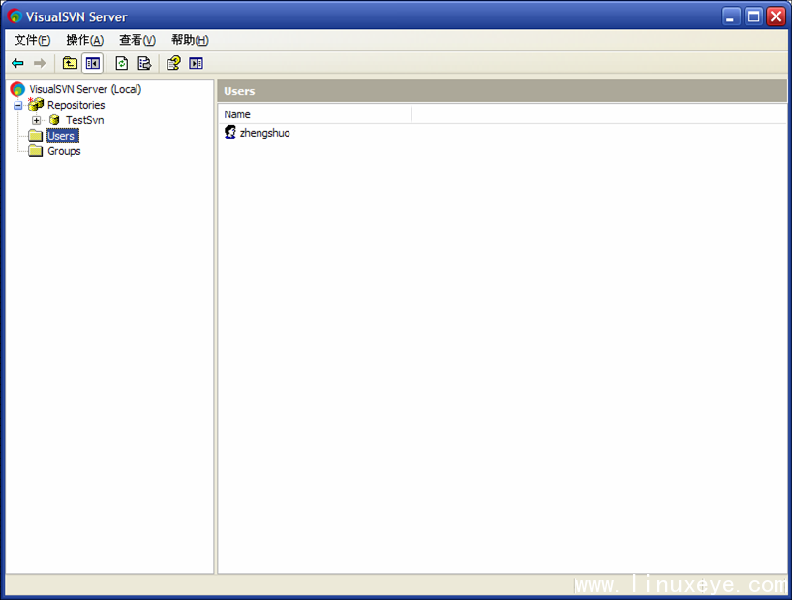Toggle the Show/Hide Action Pane icon
The height and width of the screenshot is (600, 792).
(x=196, y=63)
